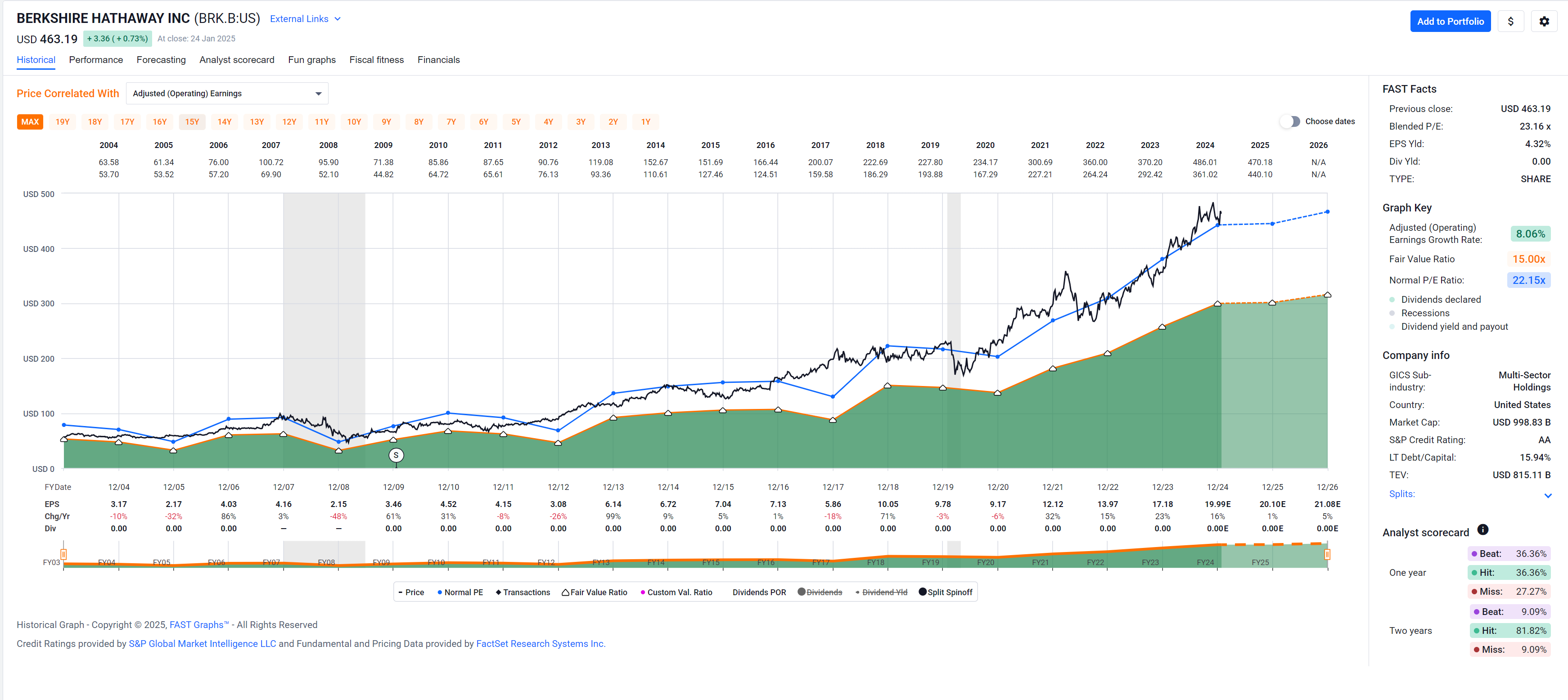Open the Fiscal fitness tab
The image size is (1568, 700).
pyautogui.click(x=376, y=60)
